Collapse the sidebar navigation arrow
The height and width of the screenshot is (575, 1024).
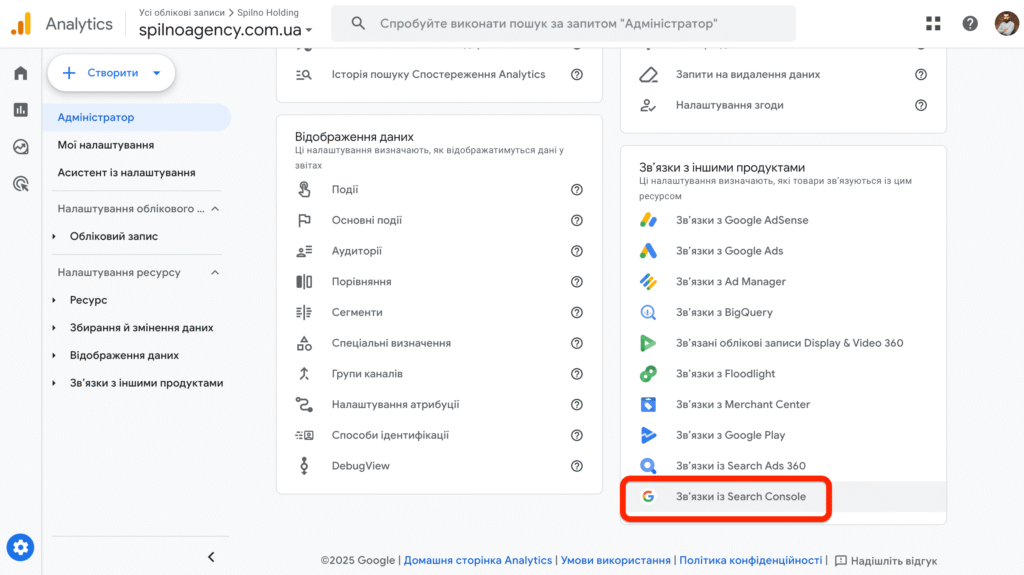click(x=211, y=557)
